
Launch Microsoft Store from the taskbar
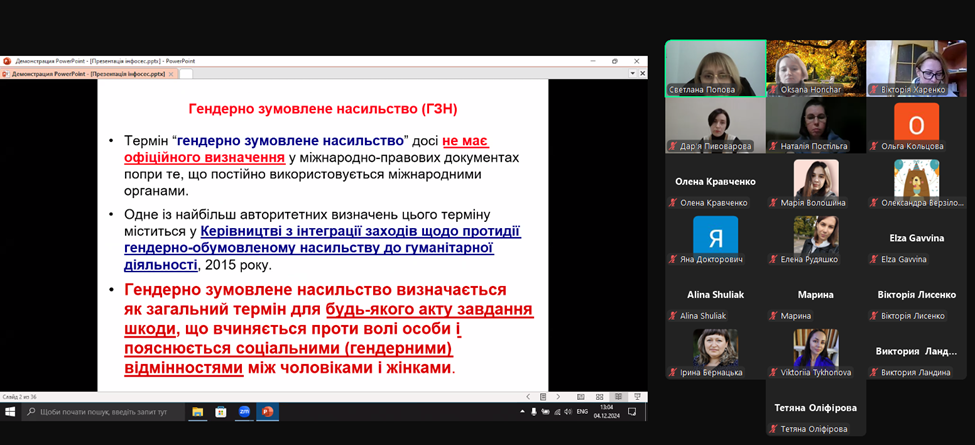[221, 411]
